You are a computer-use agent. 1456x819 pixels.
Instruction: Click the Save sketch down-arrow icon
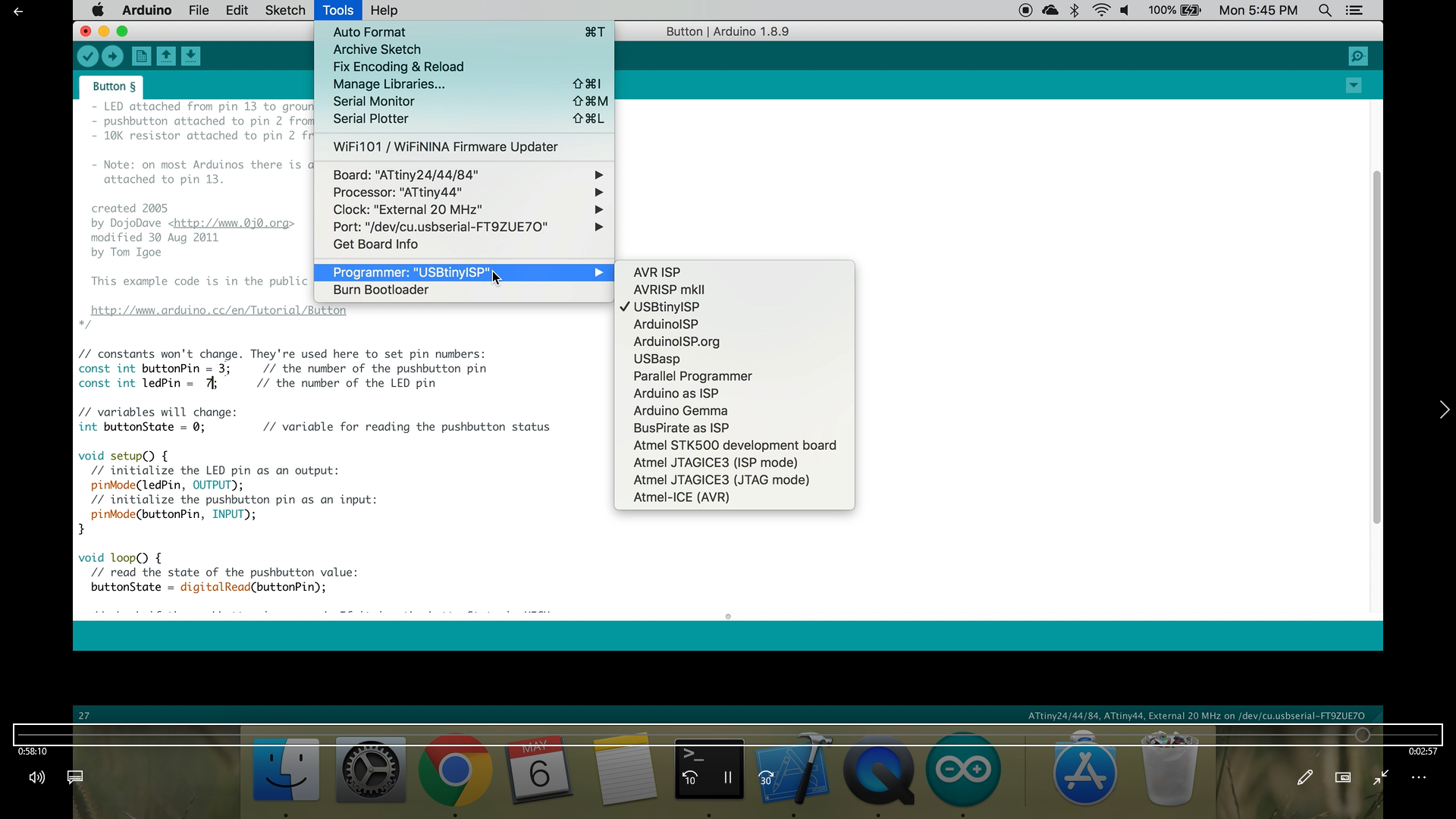point(191,56)
